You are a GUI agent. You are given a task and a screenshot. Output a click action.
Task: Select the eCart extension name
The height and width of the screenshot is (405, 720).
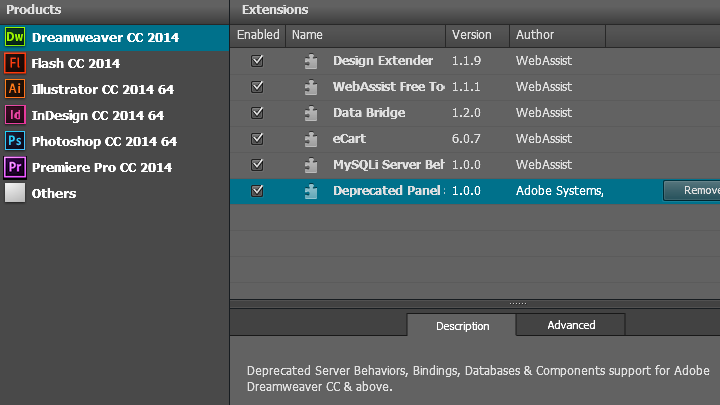(x=349, y=139)
